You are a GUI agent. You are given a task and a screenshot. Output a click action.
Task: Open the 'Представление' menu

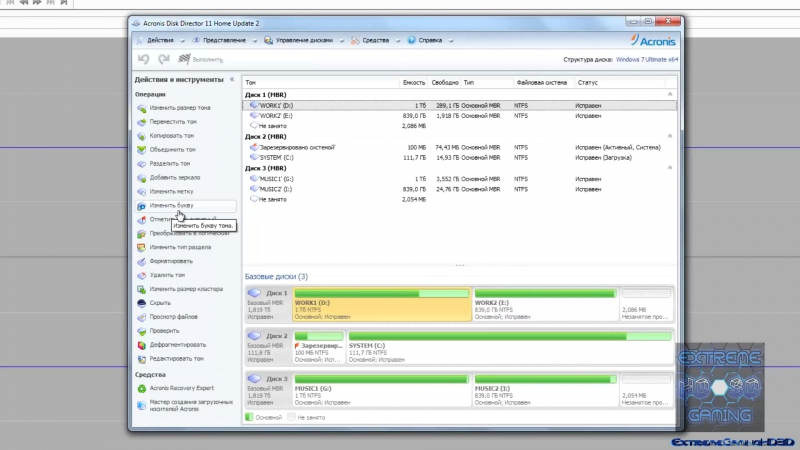click(224, 40)
